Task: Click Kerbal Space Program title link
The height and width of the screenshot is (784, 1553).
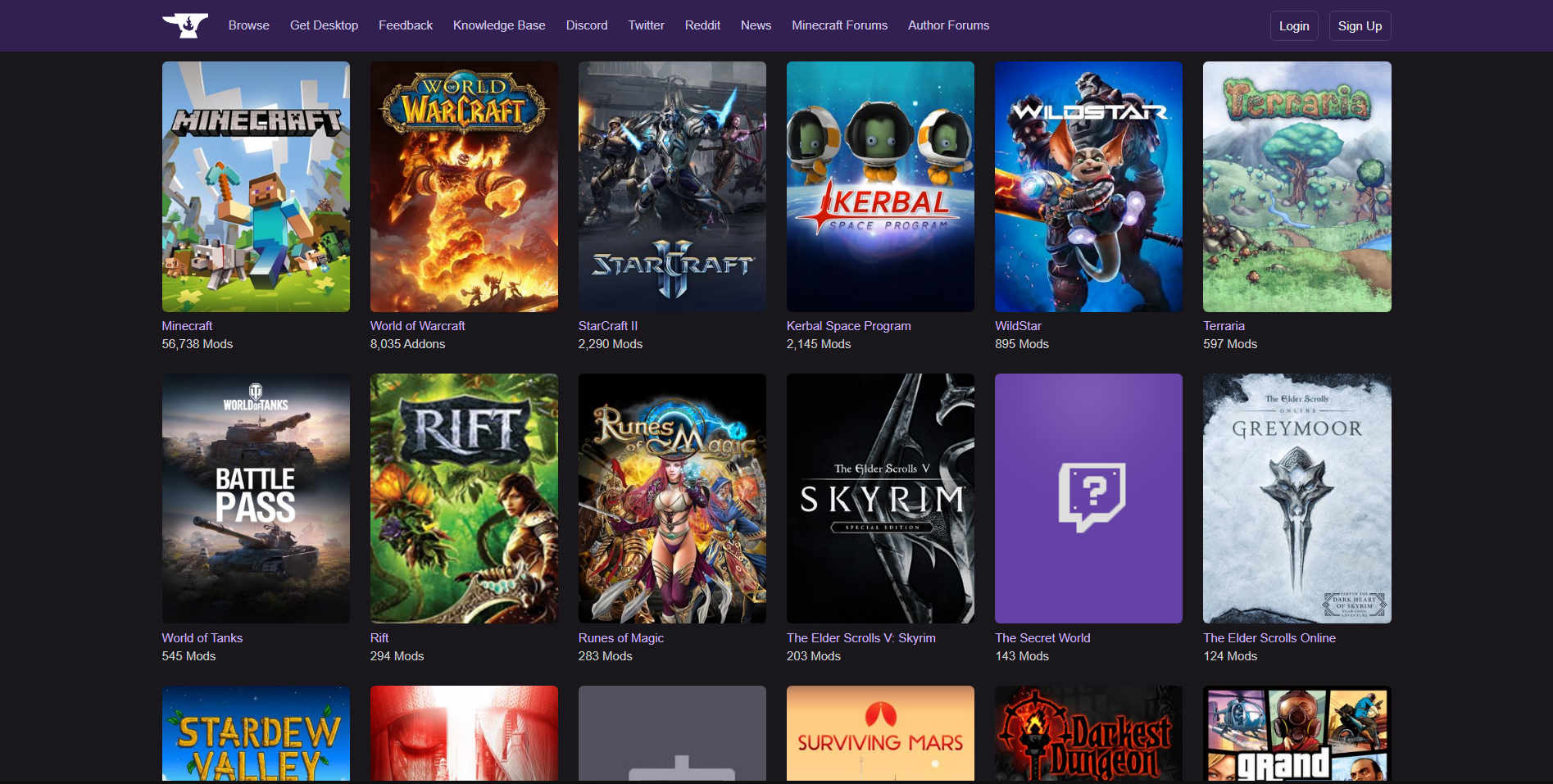Action: pos(848,326)
